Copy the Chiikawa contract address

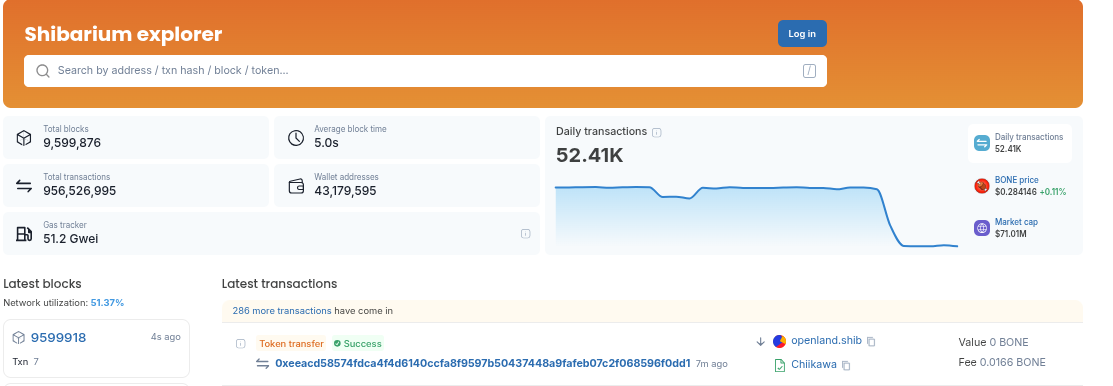[x=846, y=365]
